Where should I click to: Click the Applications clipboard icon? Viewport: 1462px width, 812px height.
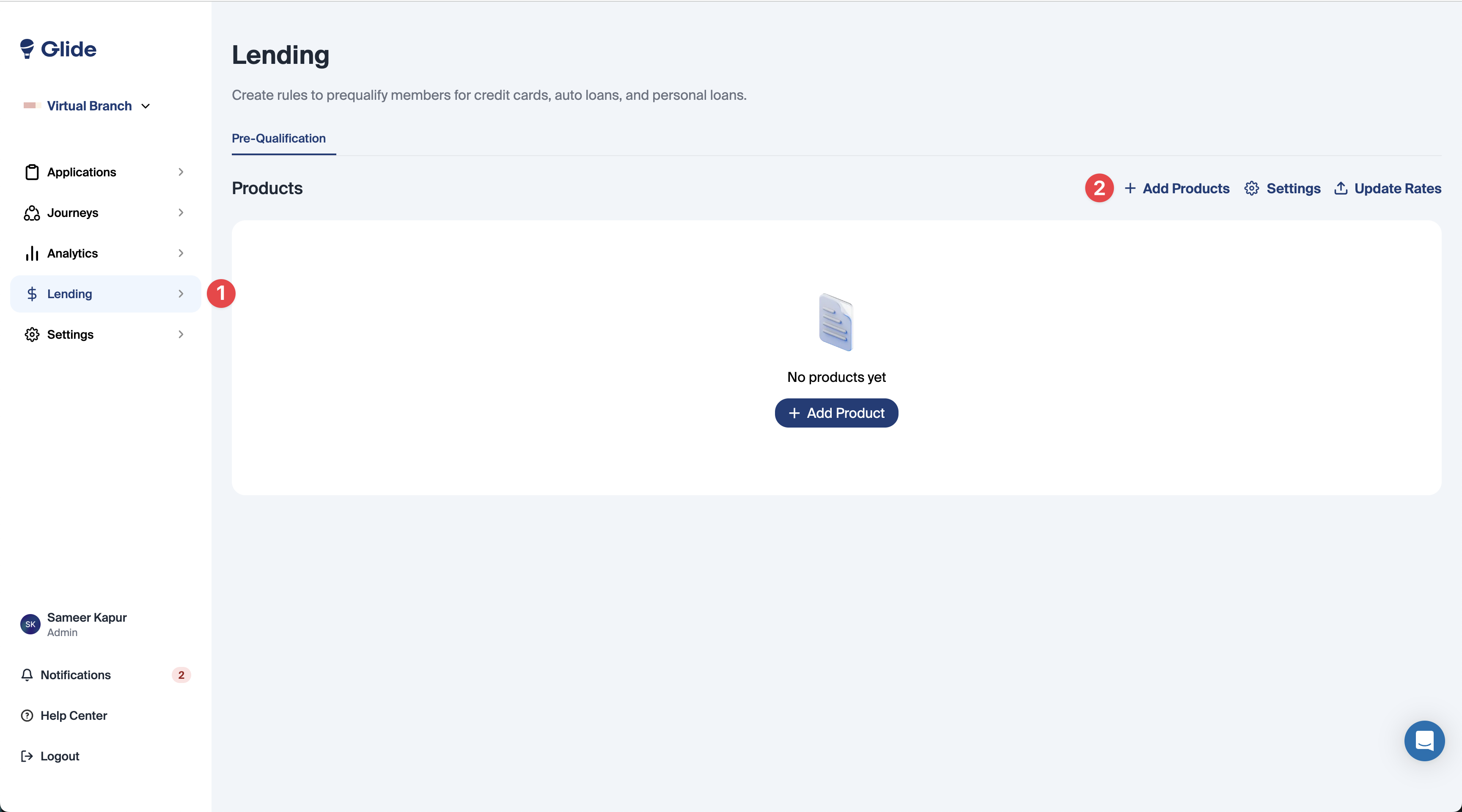pyautogui.click(x=32, y=172)
